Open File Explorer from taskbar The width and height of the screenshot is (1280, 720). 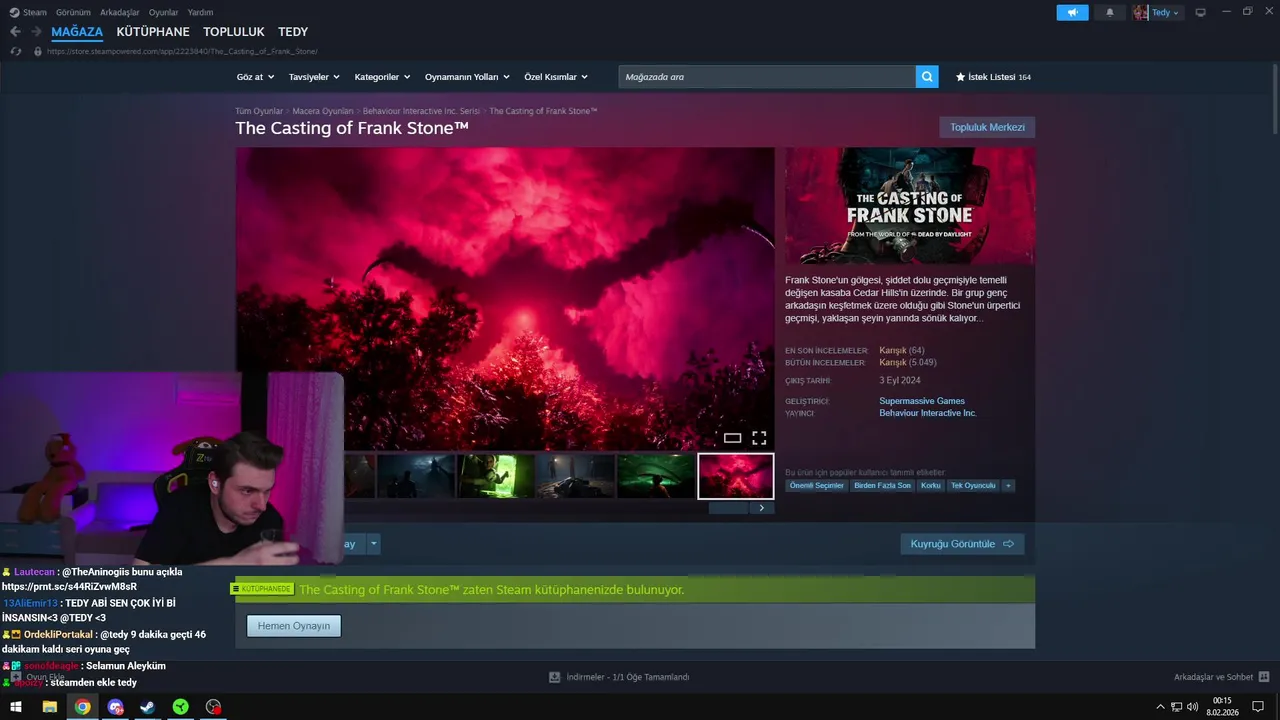click(x=49, y=707)
